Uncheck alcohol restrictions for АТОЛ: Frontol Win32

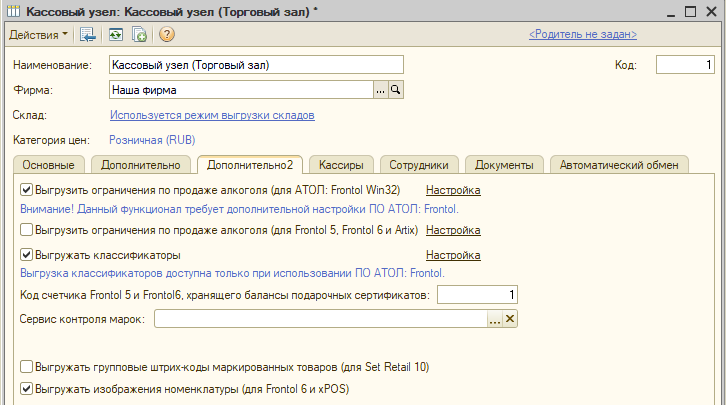(27, 189)
